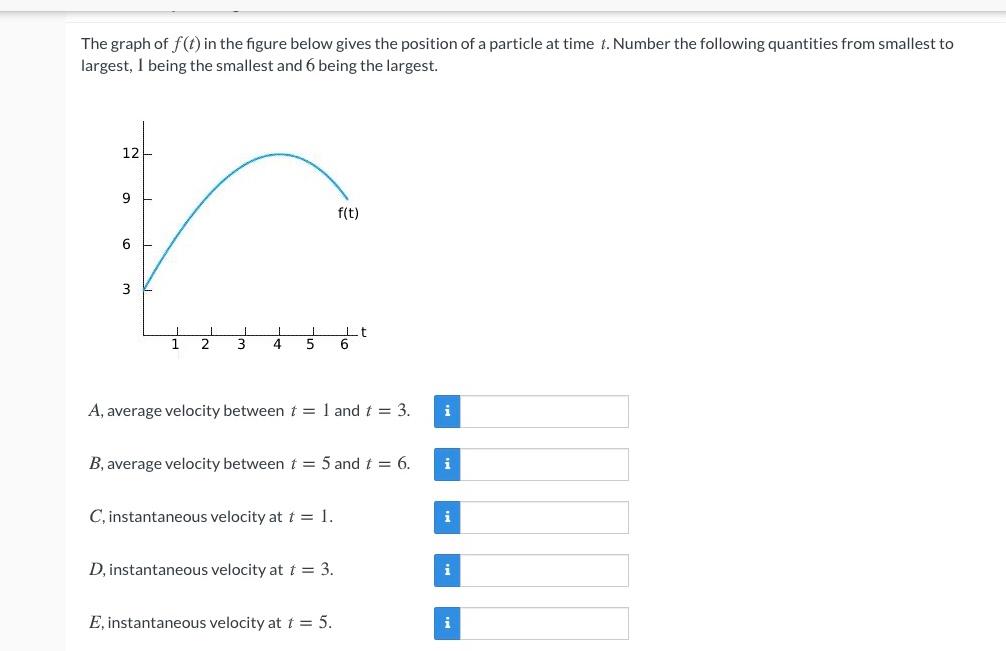Click the answer box for average velocity B
Screen dimensions: 1006x651
[545, 464]
